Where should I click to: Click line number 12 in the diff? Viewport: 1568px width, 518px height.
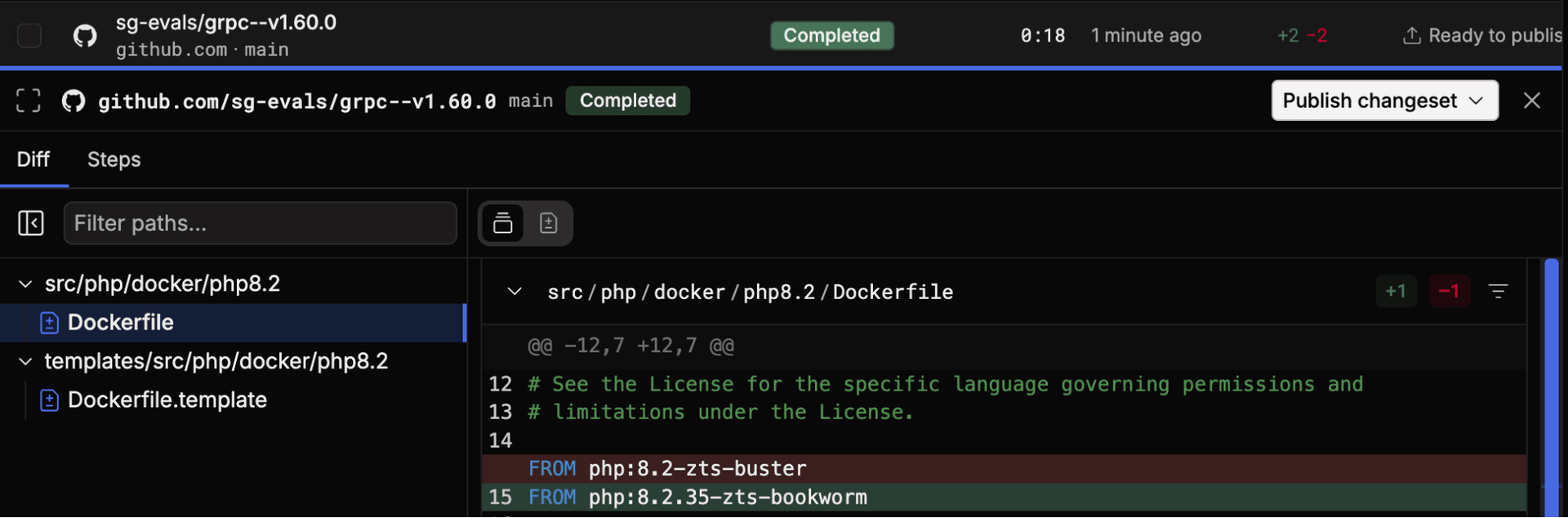[x=501, y=384]
